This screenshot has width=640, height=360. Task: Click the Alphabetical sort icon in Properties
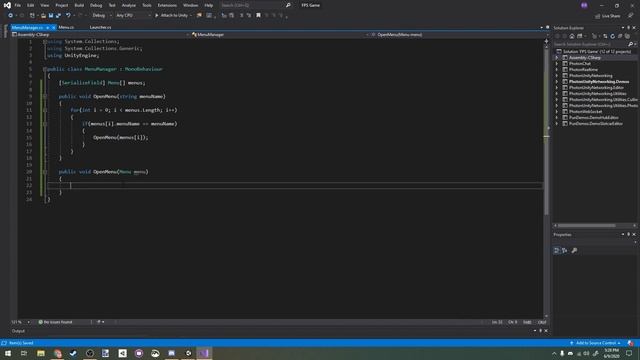click(564, 250)
